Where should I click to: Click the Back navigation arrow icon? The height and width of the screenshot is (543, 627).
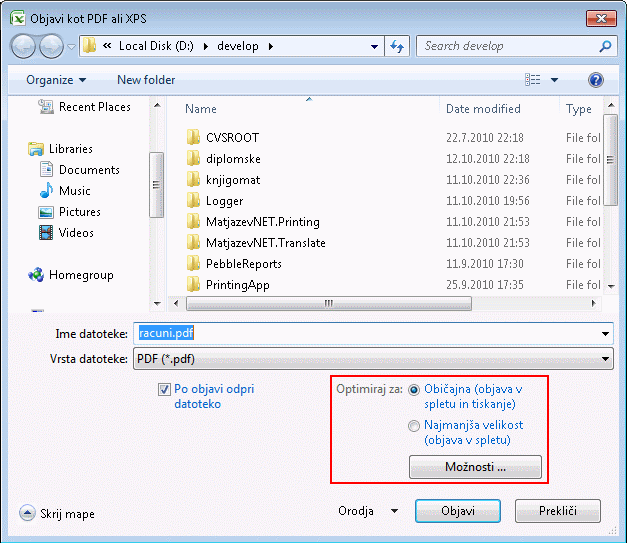pyautogui.click(x=25, y=46)
